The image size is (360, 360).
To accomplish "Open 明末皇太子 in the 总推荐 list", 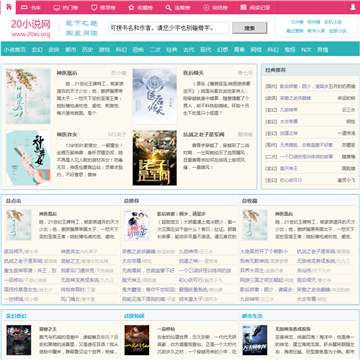I will 191,299.
